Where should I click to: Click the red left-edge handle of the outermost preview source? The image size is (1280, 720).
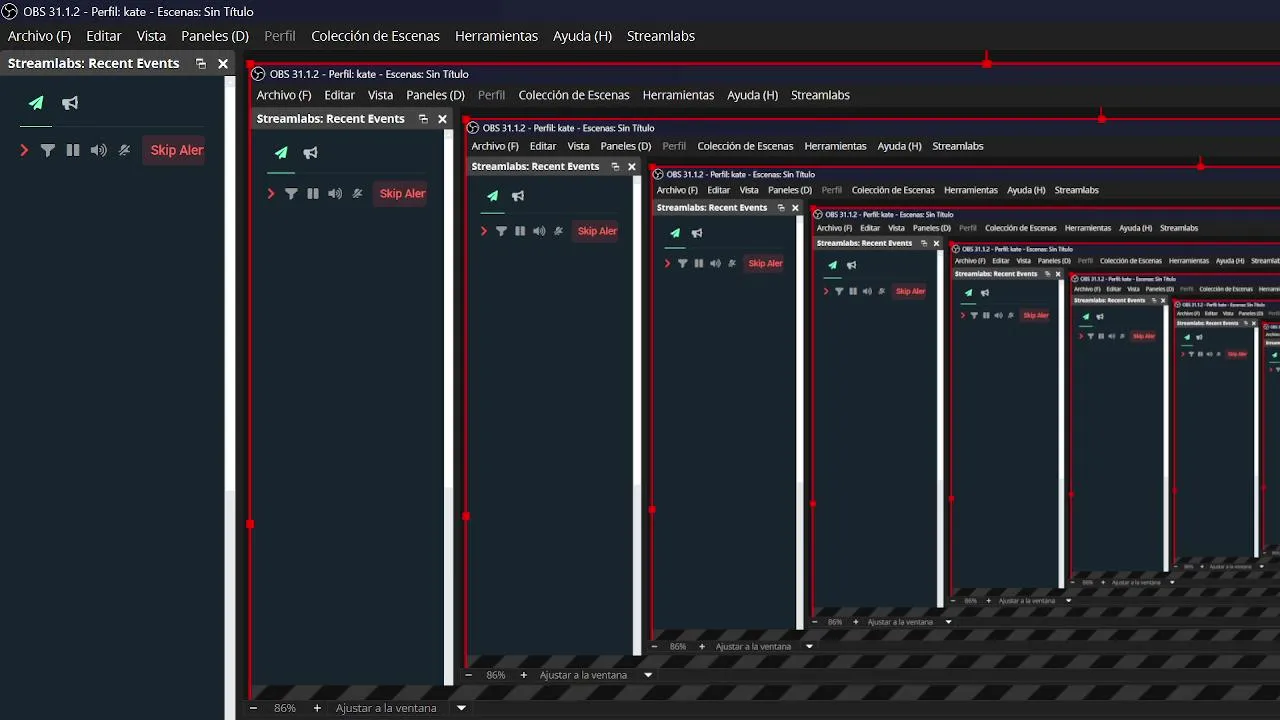click(250, 523)
